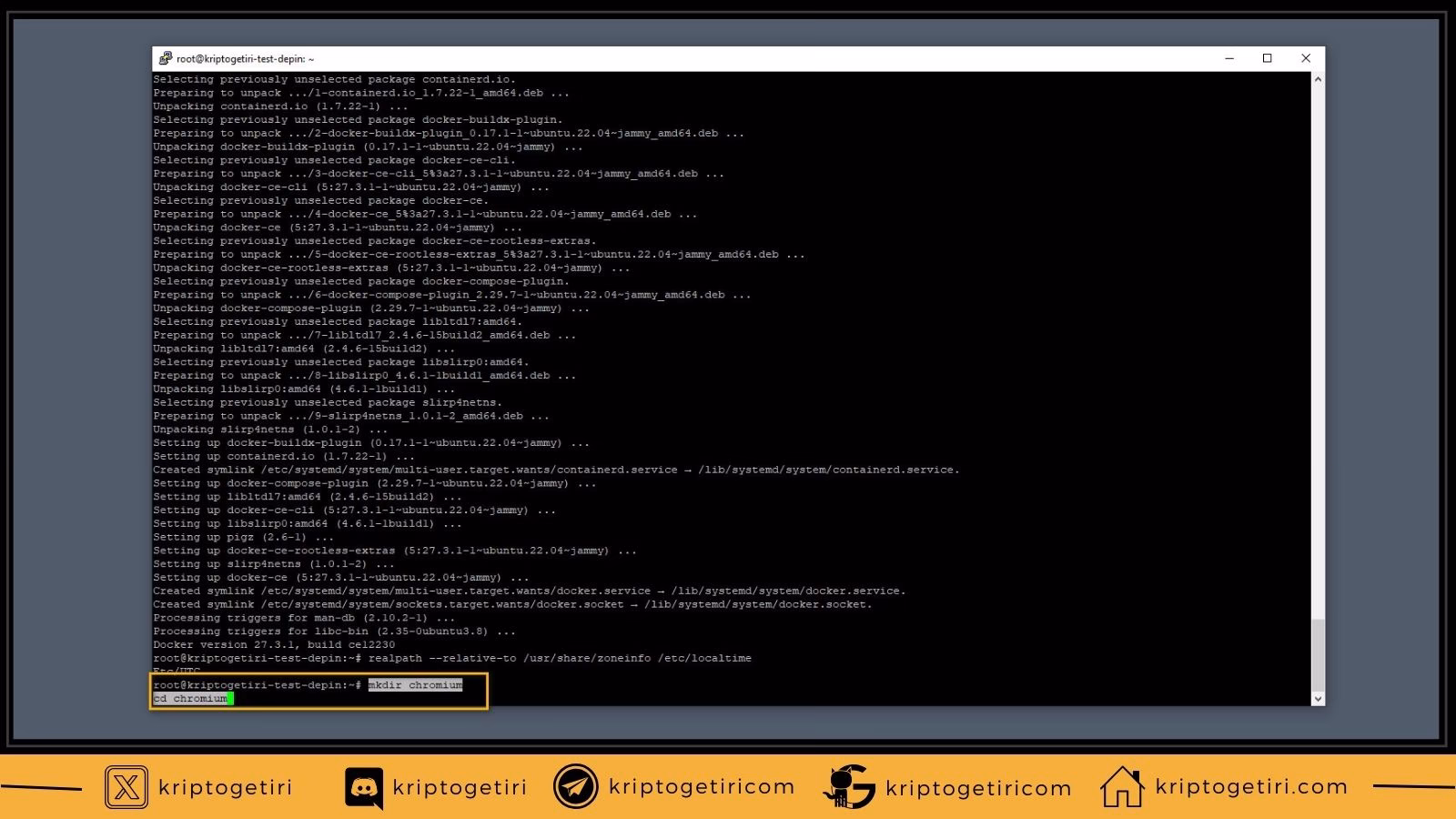Click the home icon beside kriptogetiri.com
The height and width of the screenshot is (819, 1456).
pos(1122,785)
